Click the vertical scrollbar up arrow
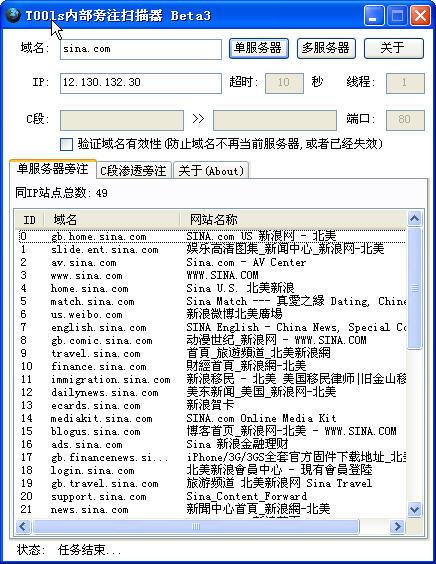This screenshot has width=436, height=564. (414, 218)
